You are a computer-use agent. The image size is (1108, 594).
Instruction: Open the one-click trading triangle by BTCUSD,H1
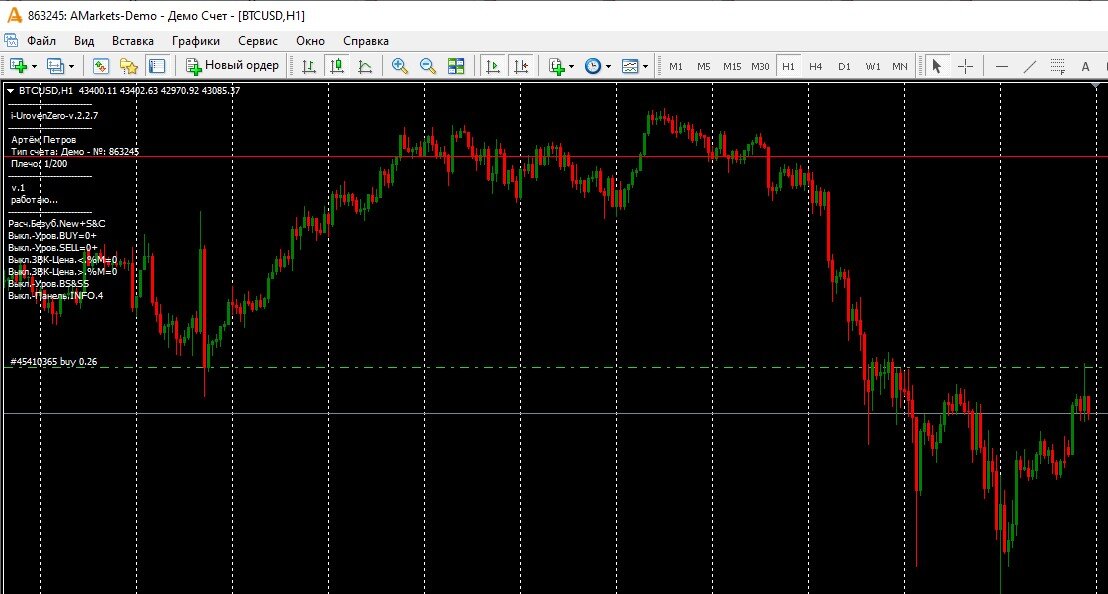pos(10,90)
